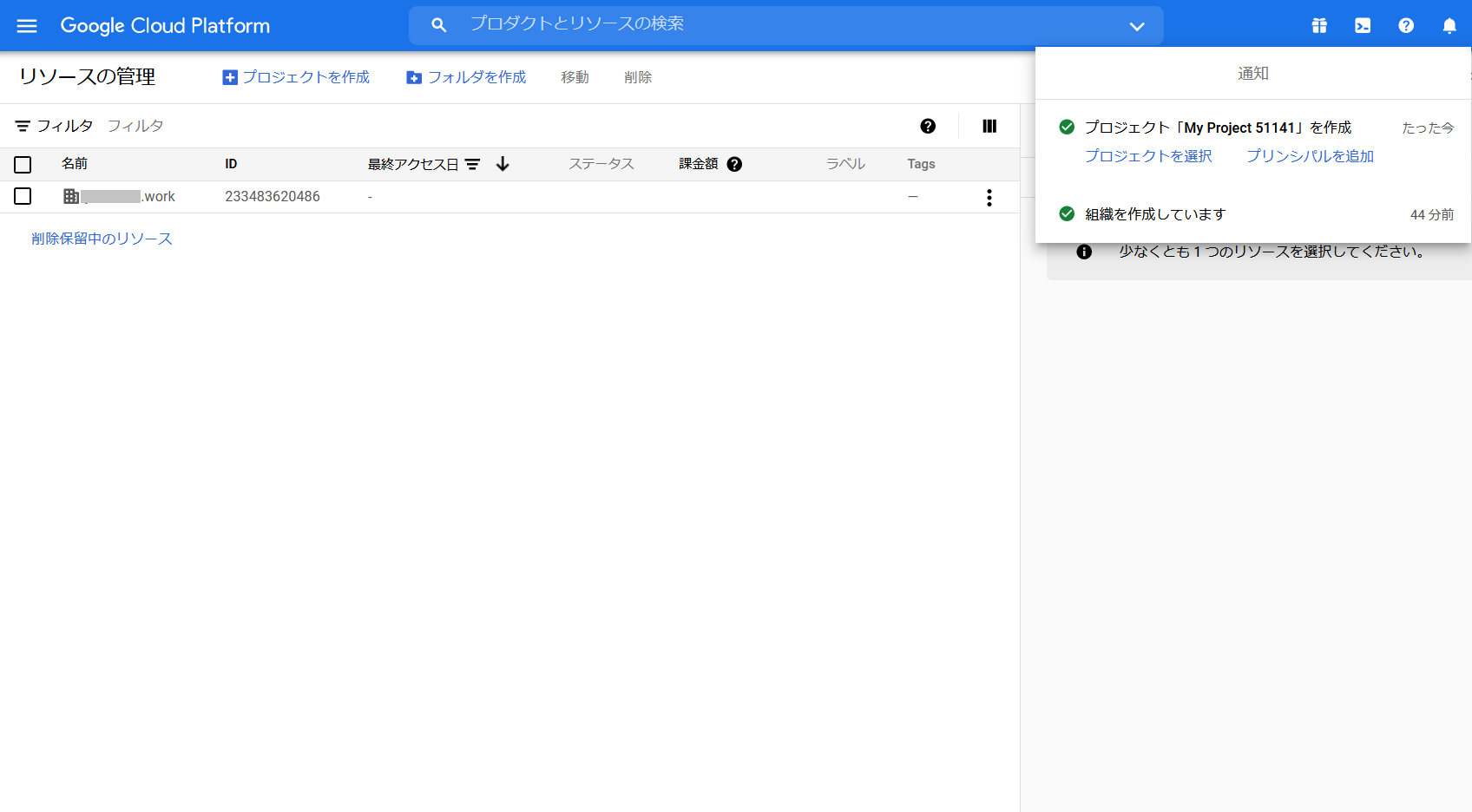Click プロジェクトを作成 button
This screenshot has width=1472, height=812.
(x=296, y=77)
